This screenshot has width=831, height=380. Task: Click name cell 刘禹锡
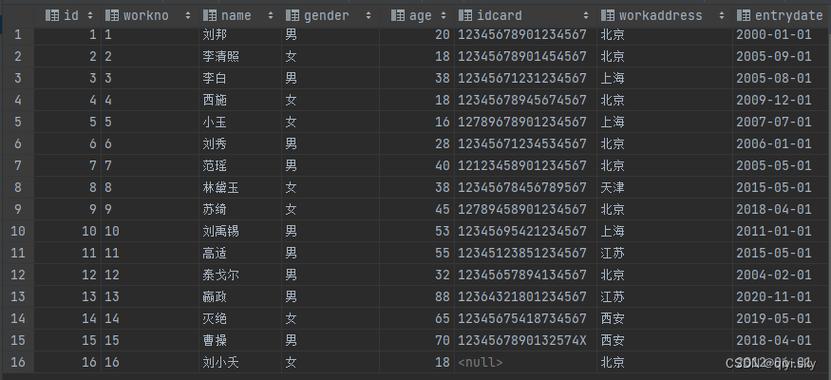[x=221, y=231]
